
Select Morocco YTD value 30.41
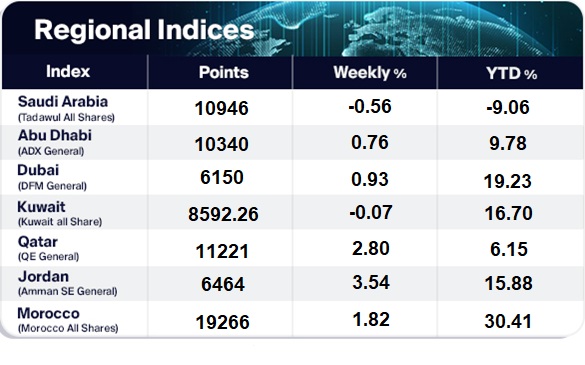(508, 321)
